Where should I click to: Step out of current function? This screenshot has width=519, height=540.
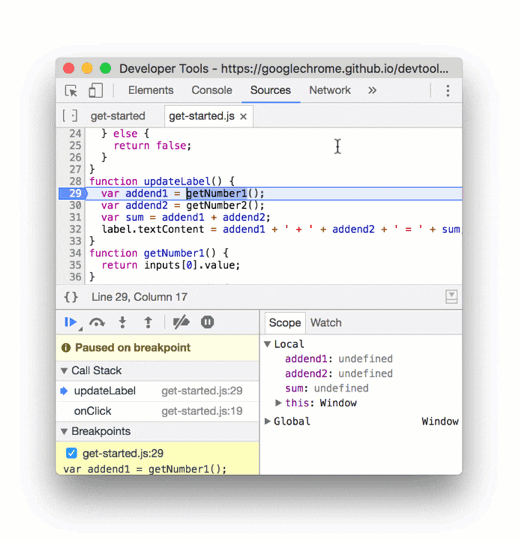(x=148, y=322)
